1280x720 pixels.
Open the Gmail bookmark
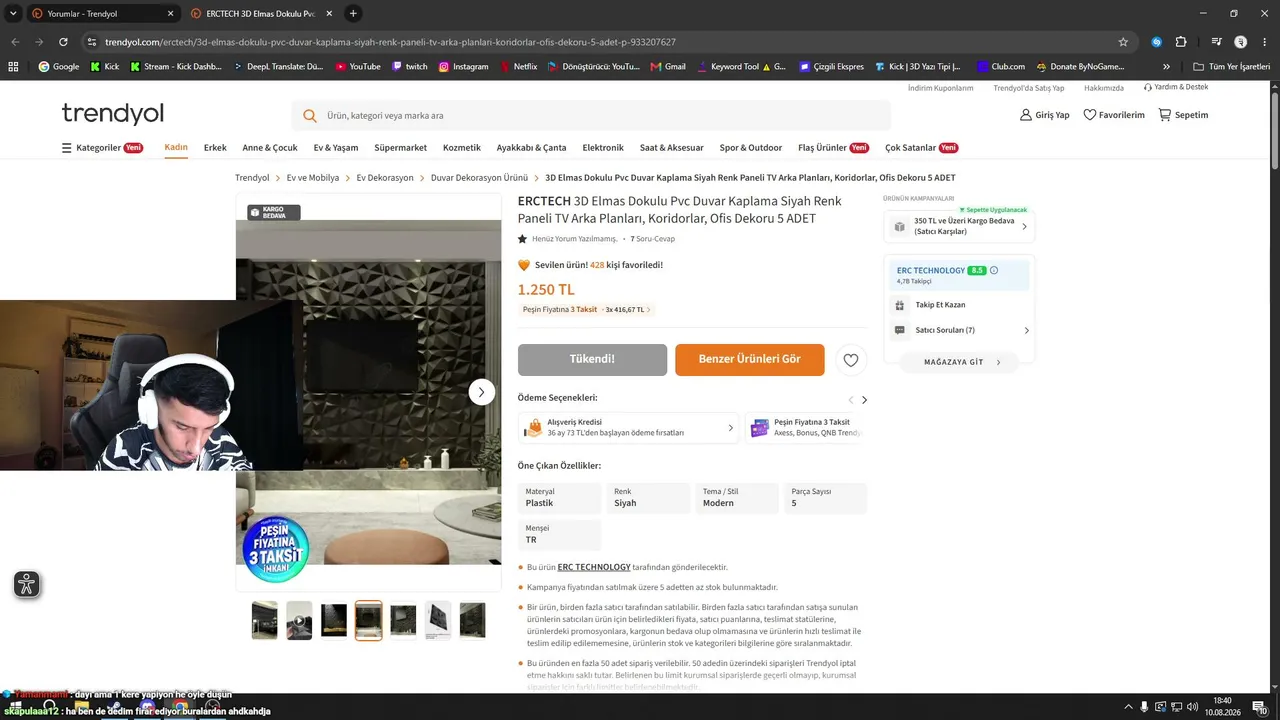click(x=668, y=67)
